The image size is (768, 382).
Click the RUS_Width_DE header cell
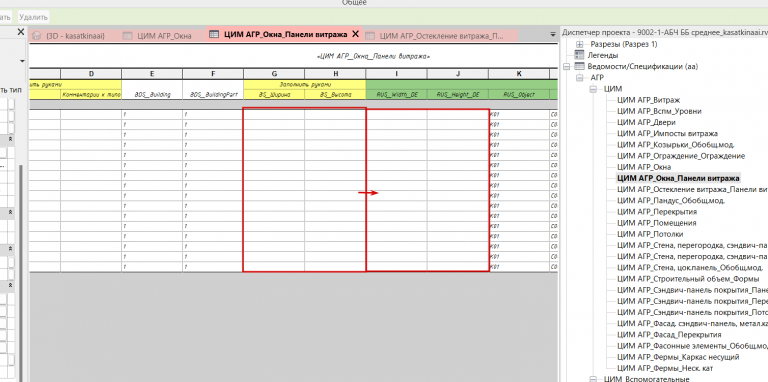pyautogui.click(x=396, y=95)
